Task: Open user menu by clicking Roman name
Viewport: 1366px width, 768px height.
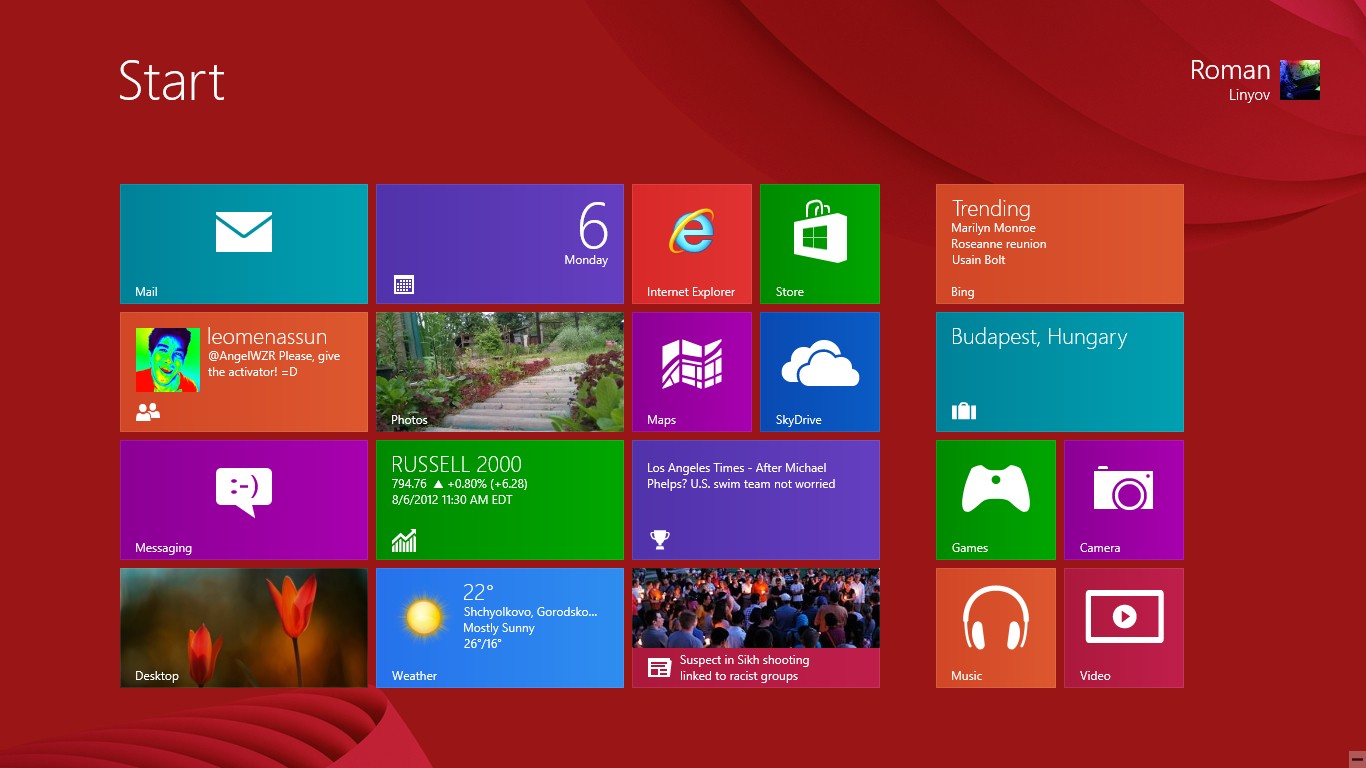Action: click(1230, 71)
